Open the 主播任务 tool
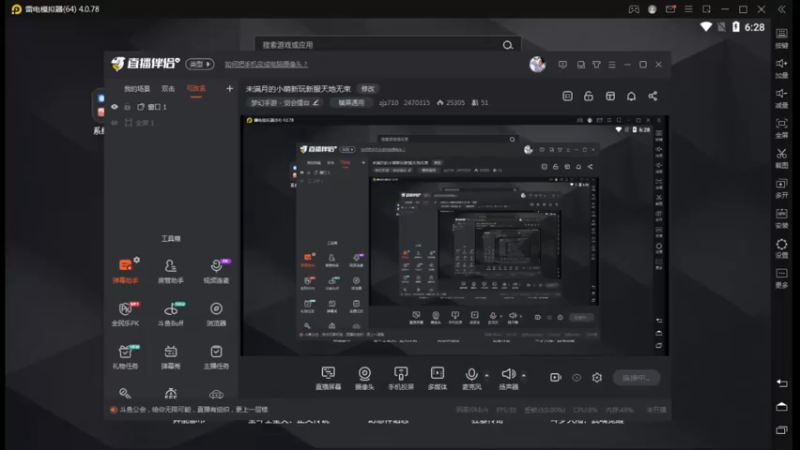Screen dimensions: 800x450 click(x=216, y=357)
